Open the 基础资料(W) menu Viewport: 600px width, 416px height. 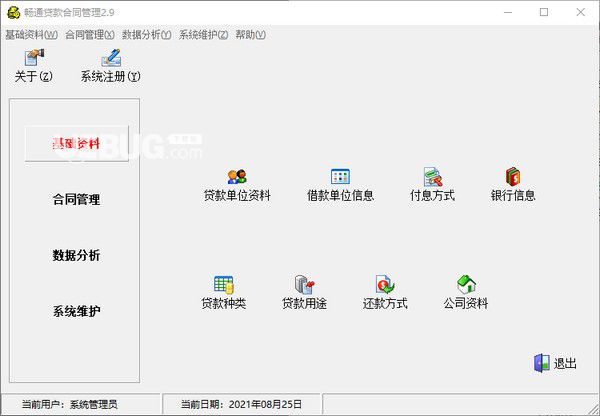(x=31, y=35)
